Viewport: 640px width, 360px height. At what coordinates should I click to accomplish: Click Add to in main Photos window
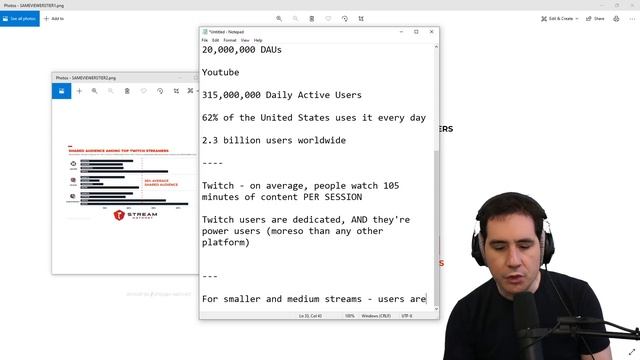[x=54, y=19]
